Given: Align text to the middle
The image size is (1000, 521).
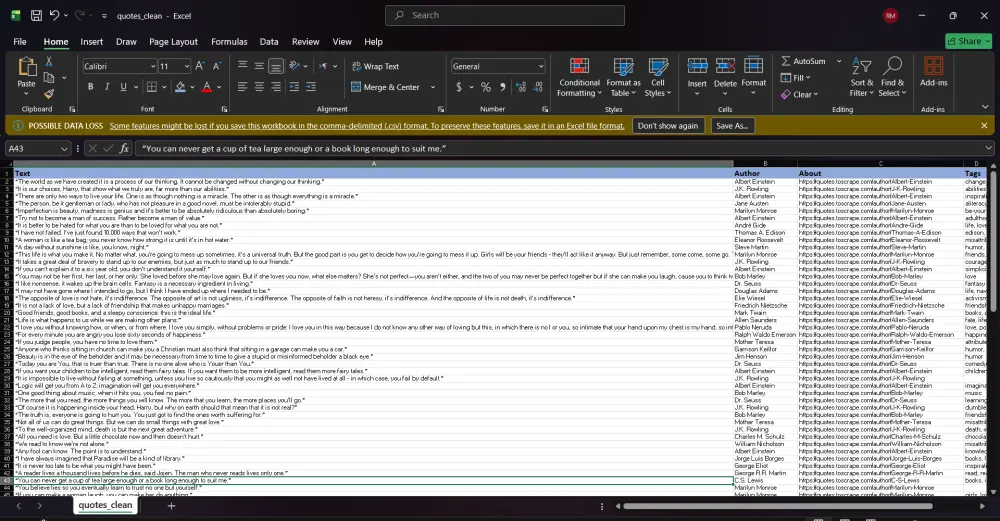Looking at the screenshot, I should point(259,66).
